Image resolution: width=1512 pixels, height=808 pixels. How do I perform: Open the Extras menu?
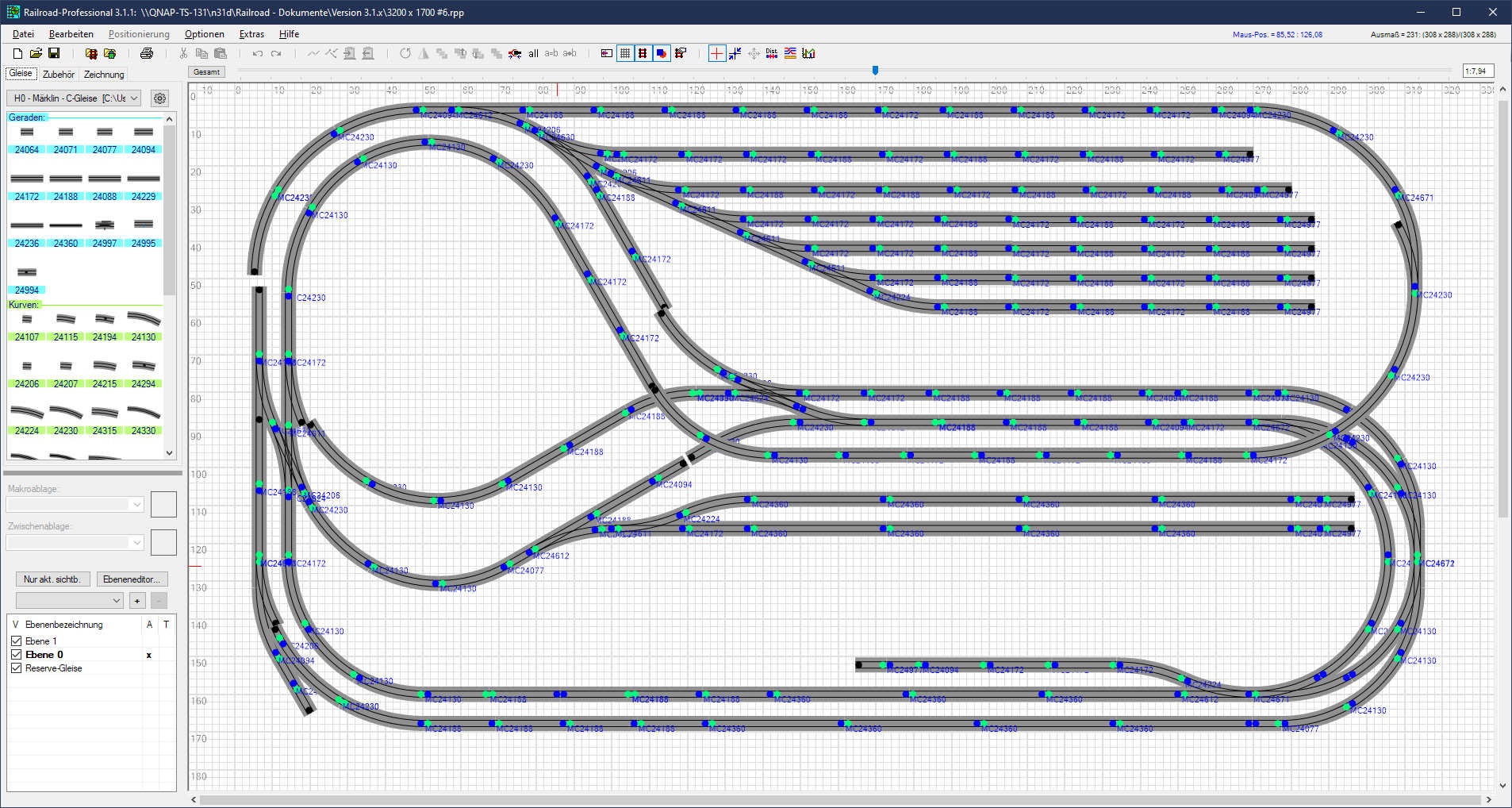tap(251, 34)
